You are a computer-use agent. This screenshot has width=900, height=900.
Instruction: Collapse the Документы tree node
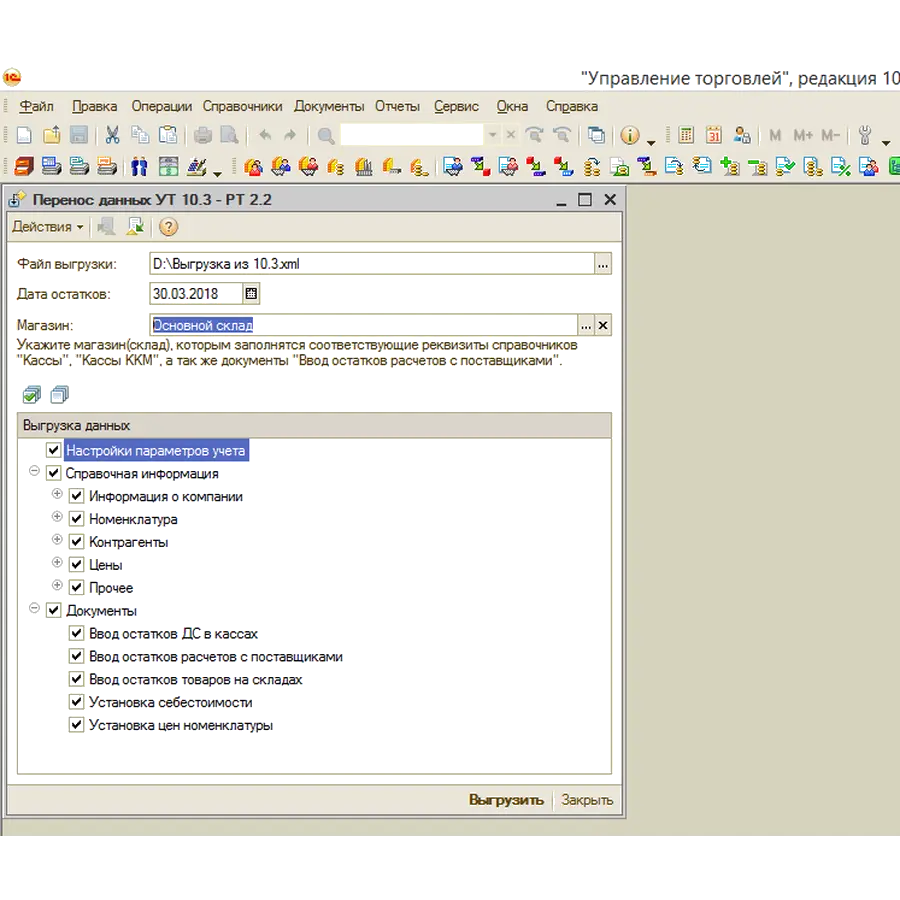[x=34, y=608]
